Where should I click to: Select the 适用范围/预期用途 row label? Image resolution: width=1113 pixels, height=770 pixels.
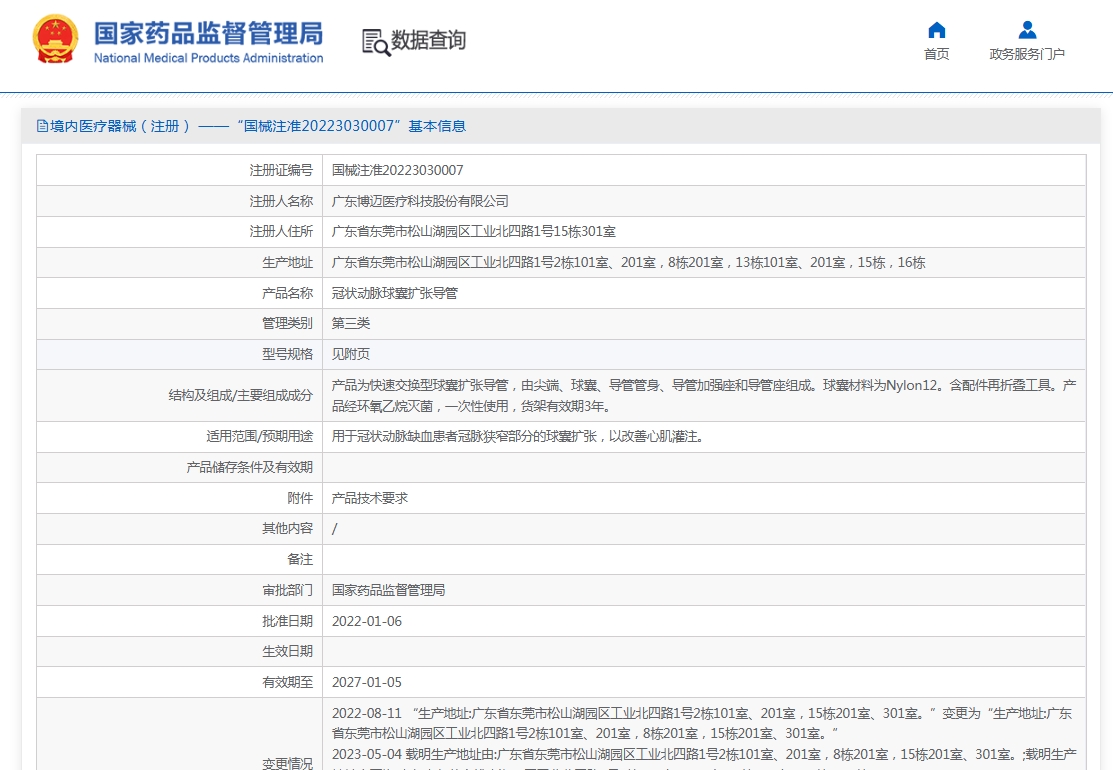pos(260,436)
